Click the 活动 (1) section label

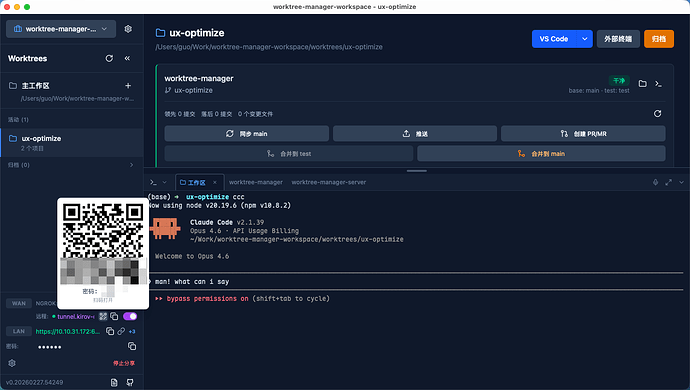pyautogui.click(x=18, y=120)
